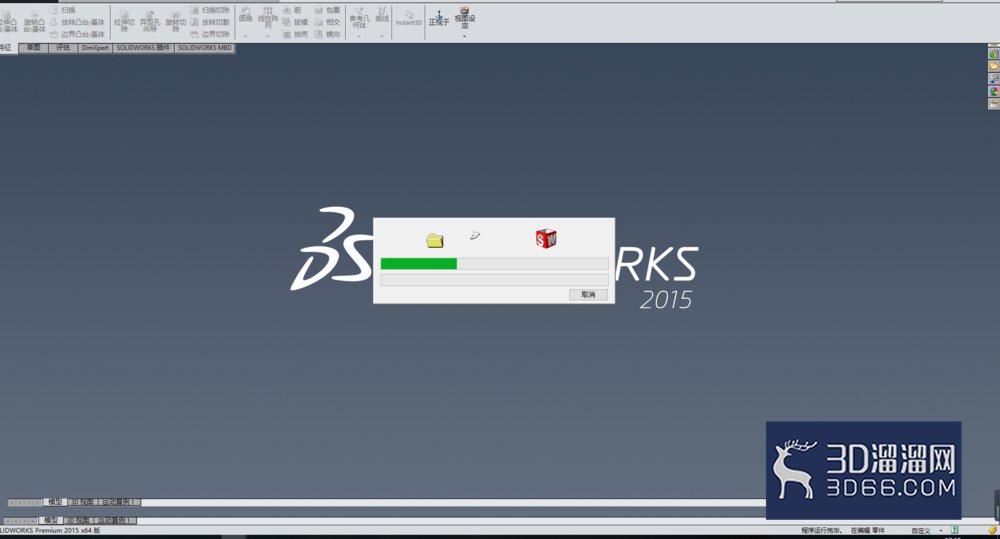
Task: Select the 边界切除 boundary cut tool
Action: [210, 34]
